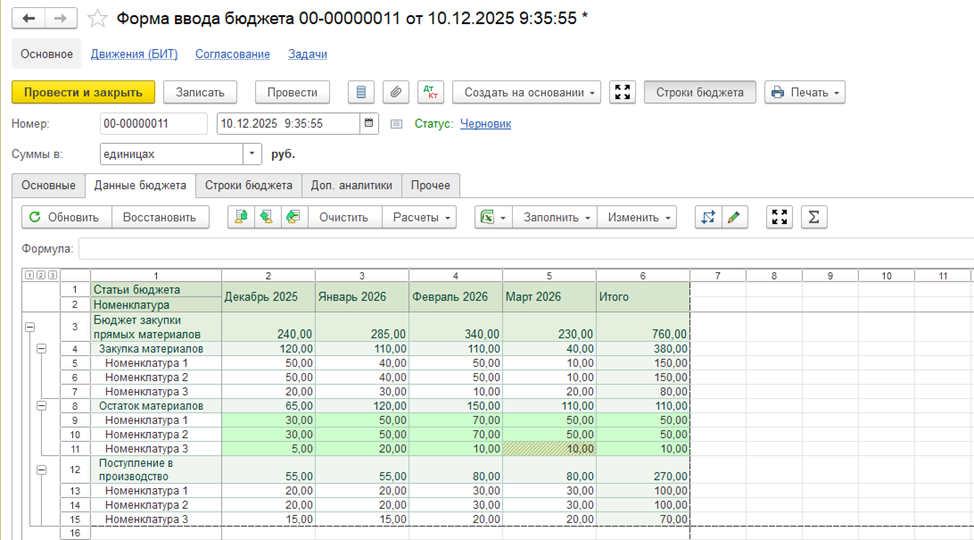Image resolution: width=974 pixels, height=540 pixels.
Task: Click the sigma sum icon
Action: pyautogui.click(x=814, y=217)
